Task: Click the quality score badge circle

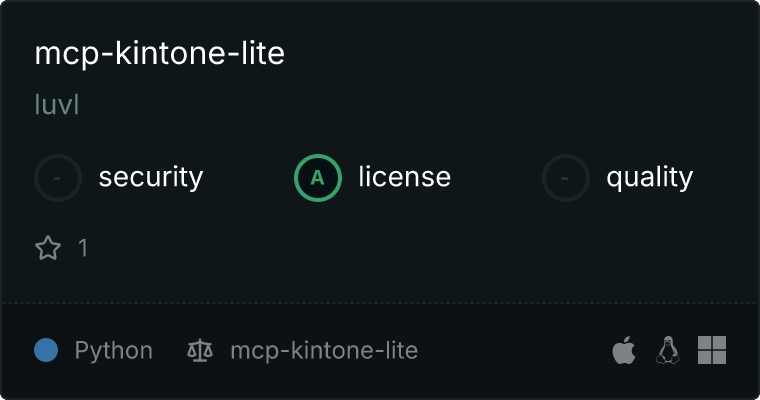Action: 566,178
